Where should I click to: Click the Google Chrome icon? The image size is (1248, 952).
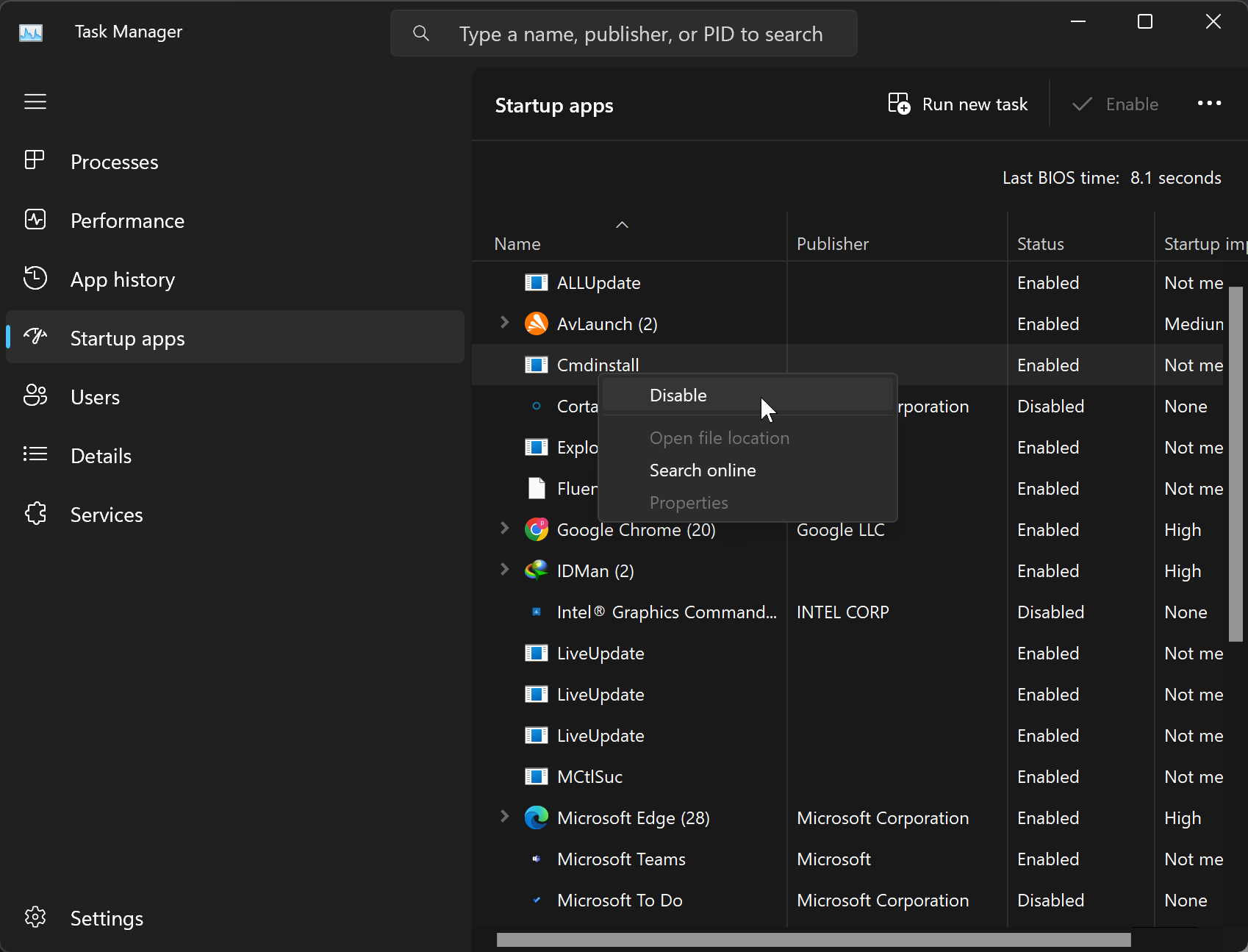(537, 529)
